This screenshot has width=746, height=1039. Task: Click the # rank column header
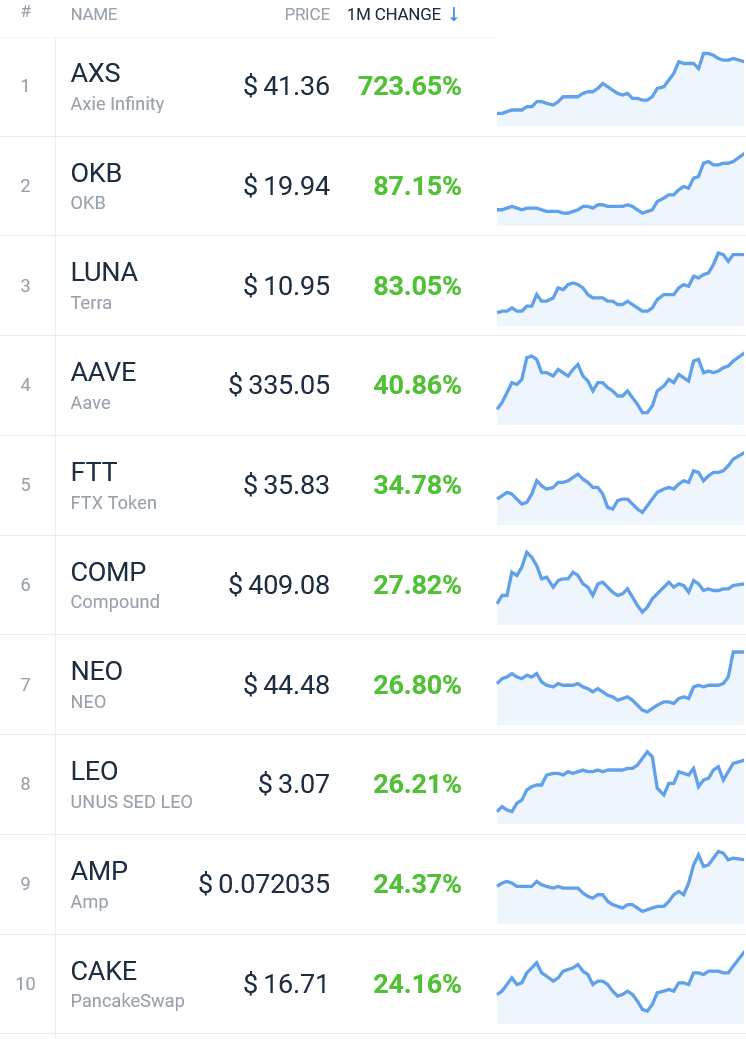tap(26, 11)
